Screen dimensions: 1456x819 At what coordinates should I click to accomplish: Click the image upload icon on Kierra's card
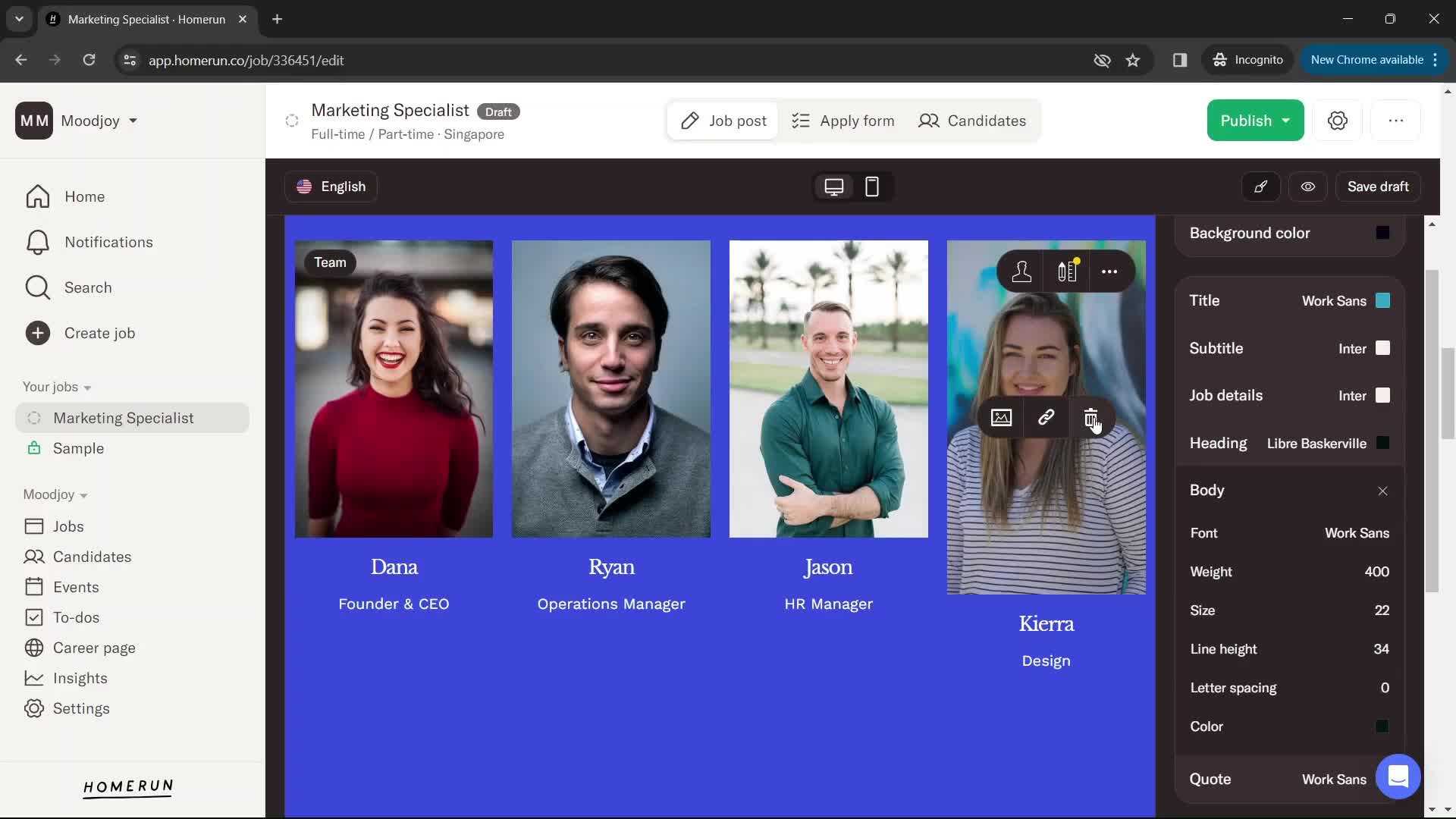point(1001,416)
